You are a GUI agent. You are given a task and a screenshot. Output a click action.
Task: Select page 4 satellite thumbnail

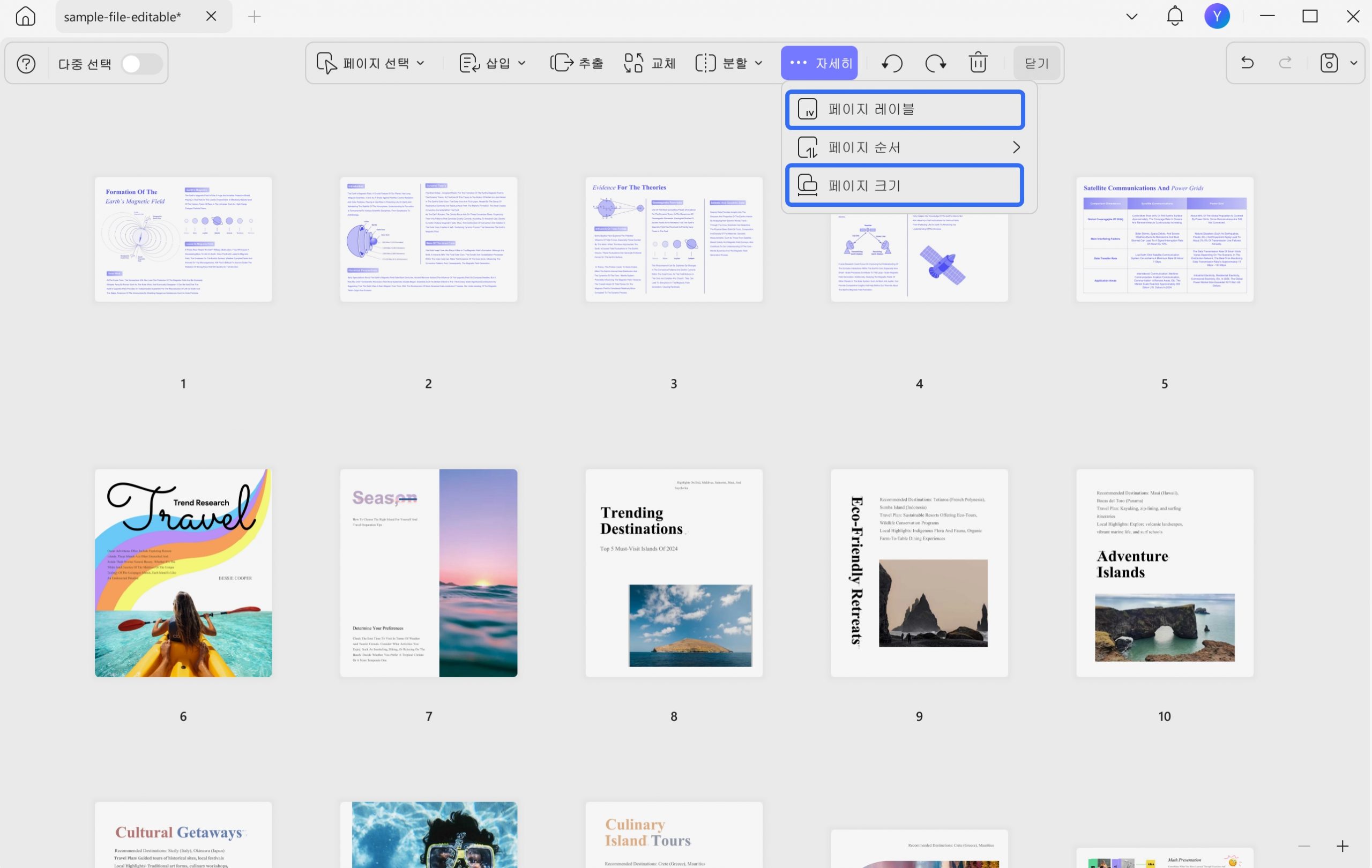[919, 259]
